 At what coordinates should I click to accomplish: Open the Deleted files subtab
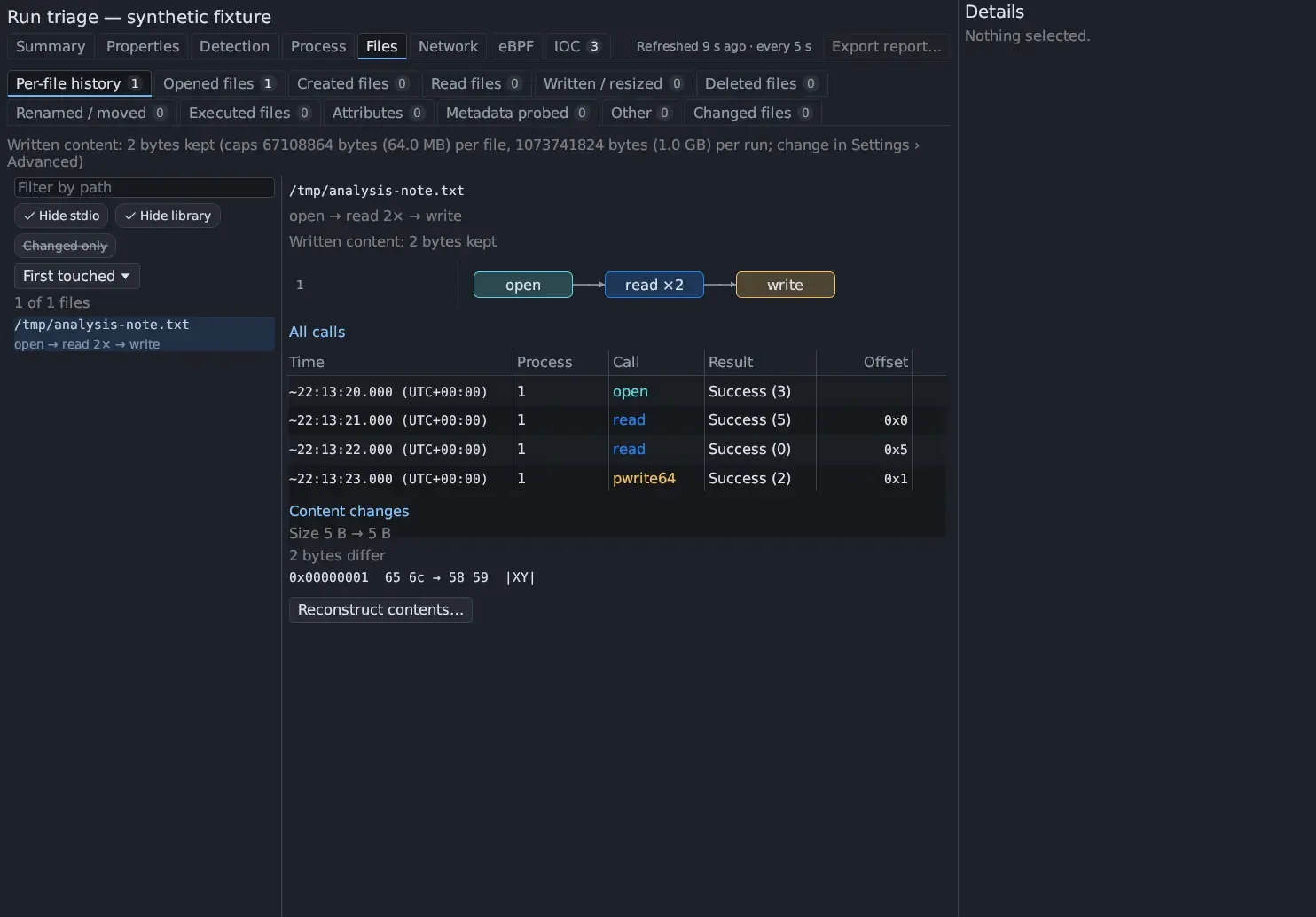click(761, 83)
